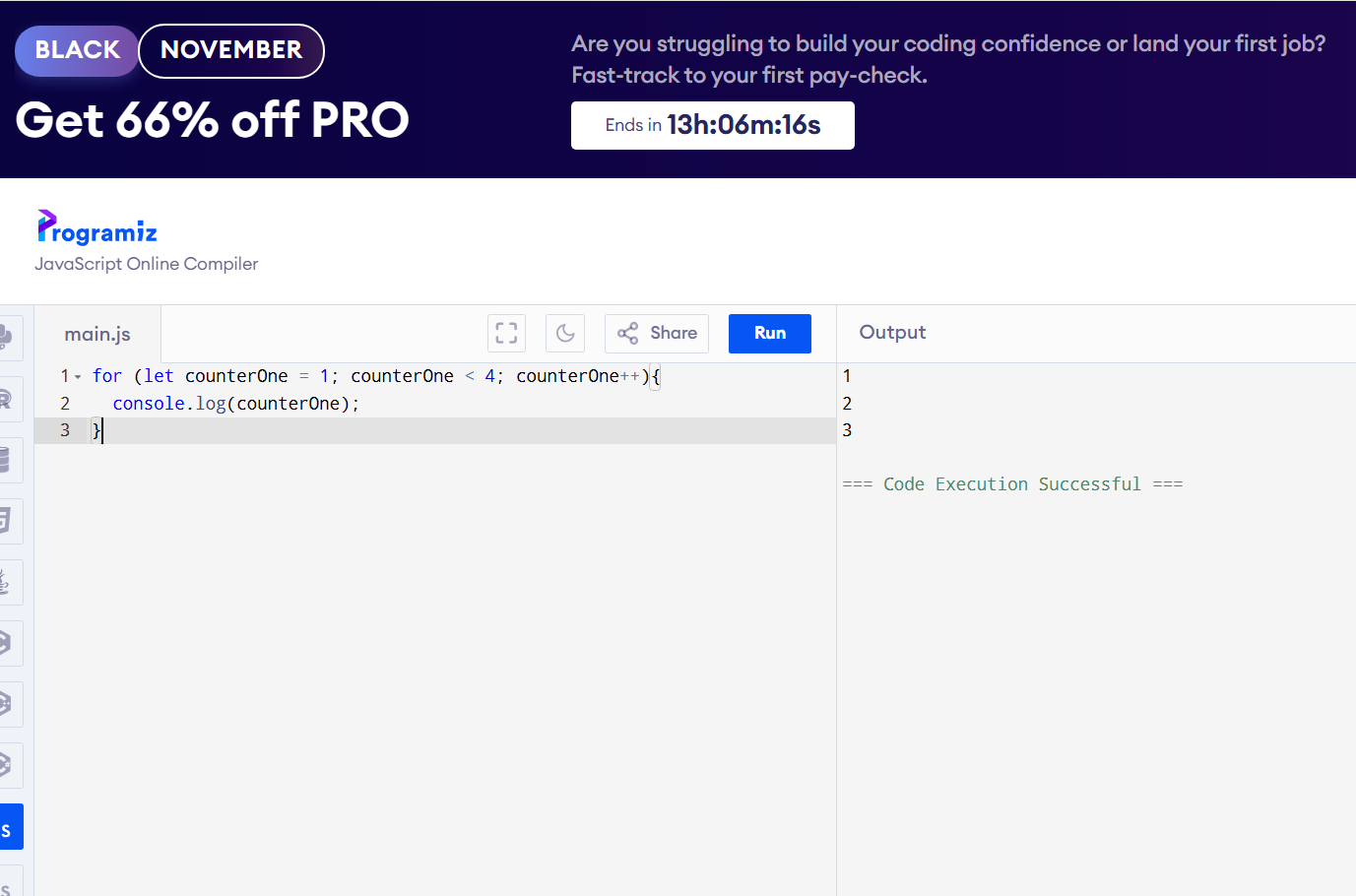Place cursor on console.log code line
Screen dimensions: 1356x896
coord(236,404)
